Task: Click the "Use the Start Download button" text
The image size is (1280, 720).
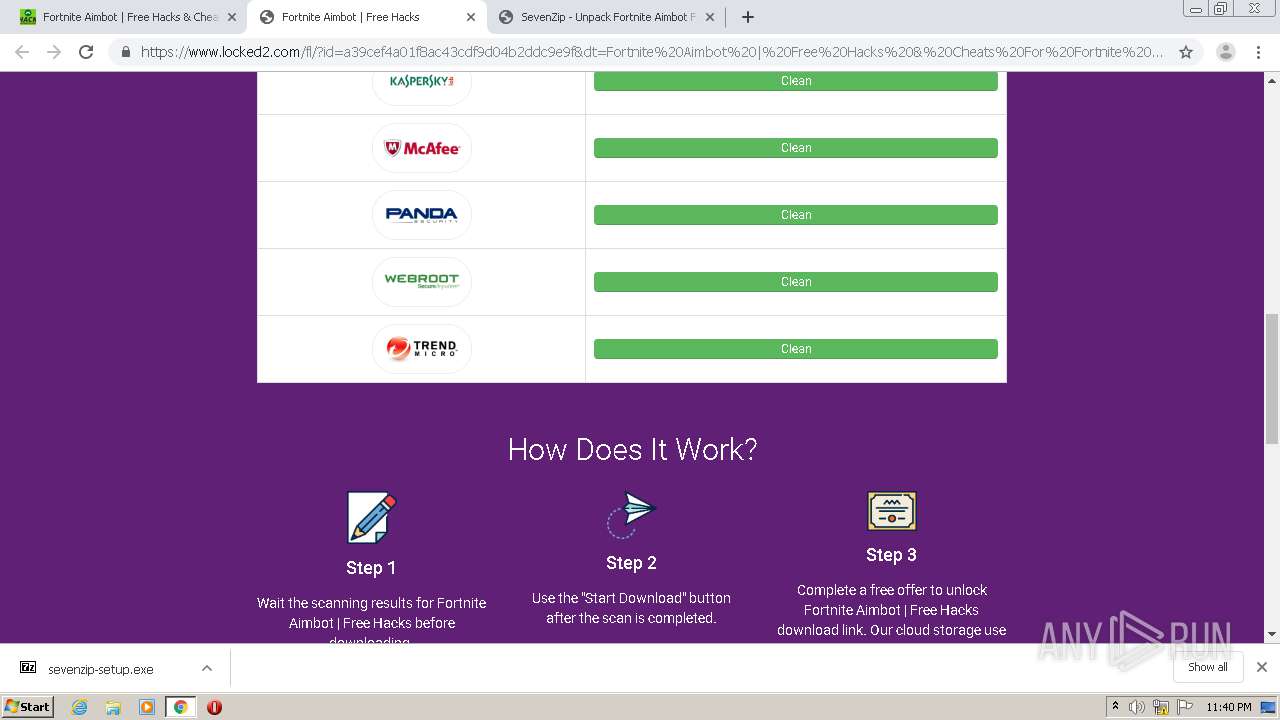Action: pos(631,608)
